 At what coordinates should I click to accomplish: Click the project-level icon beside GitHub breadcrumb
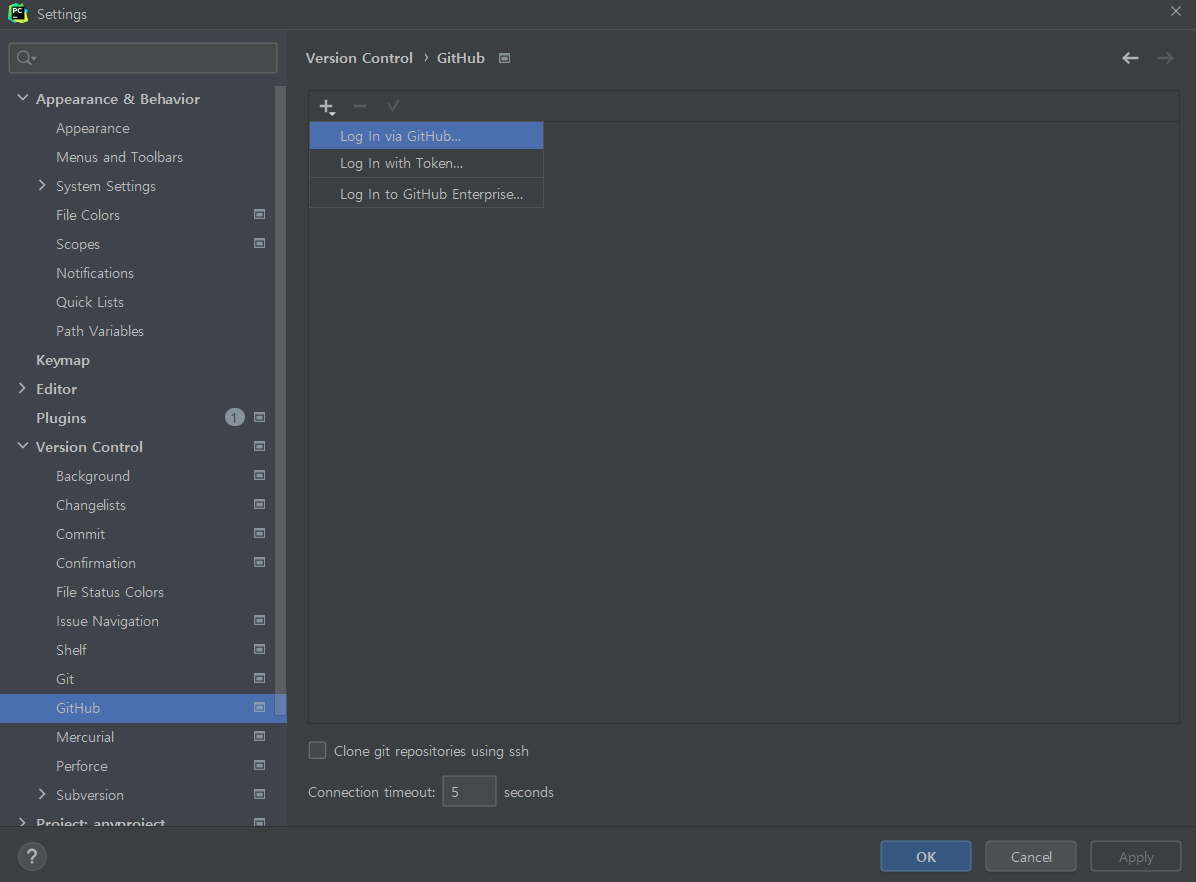(504, 58)
